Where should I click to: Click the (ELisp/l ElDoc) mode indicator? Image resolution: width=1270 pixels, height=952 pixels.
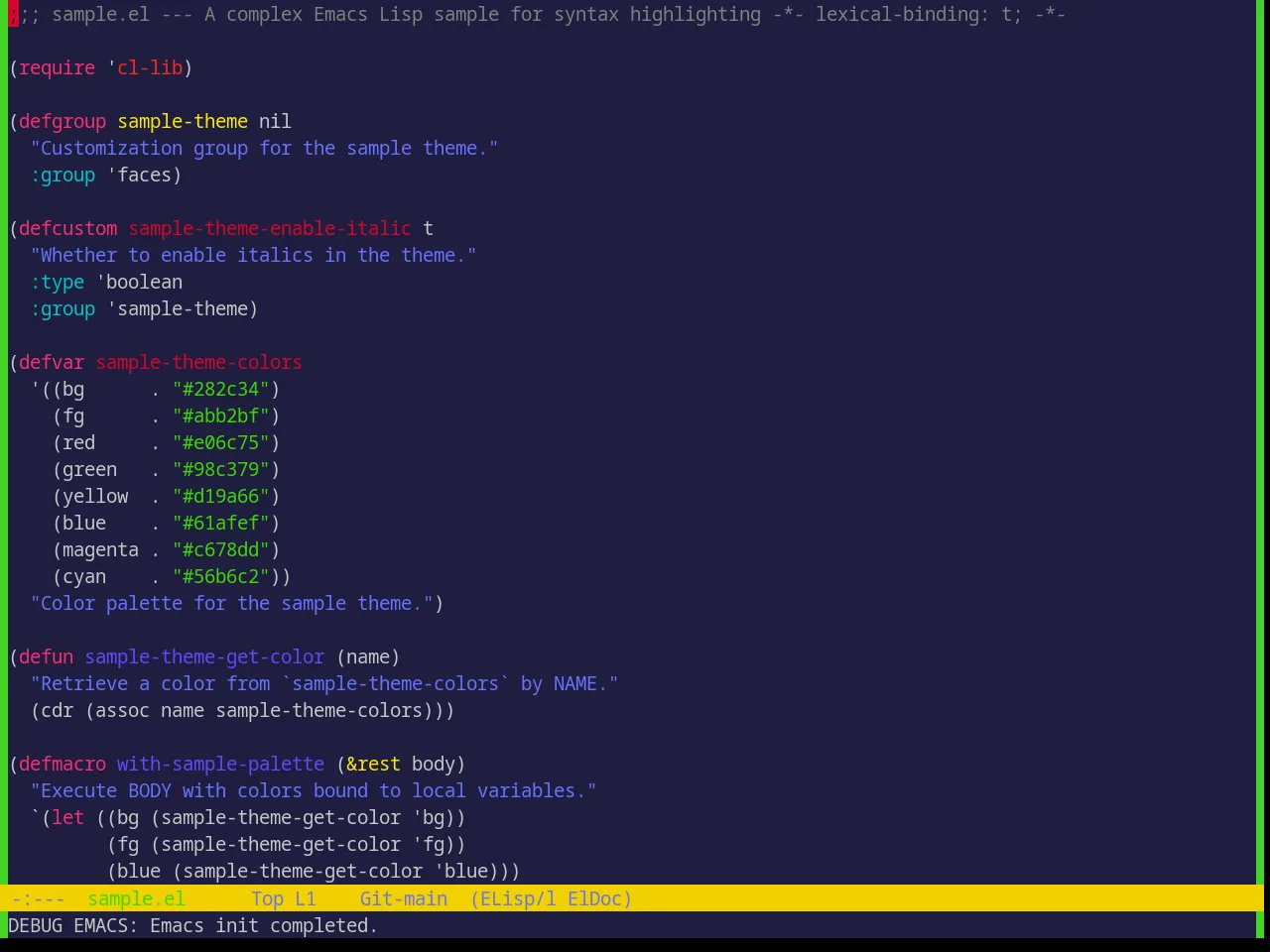point(551,898)
